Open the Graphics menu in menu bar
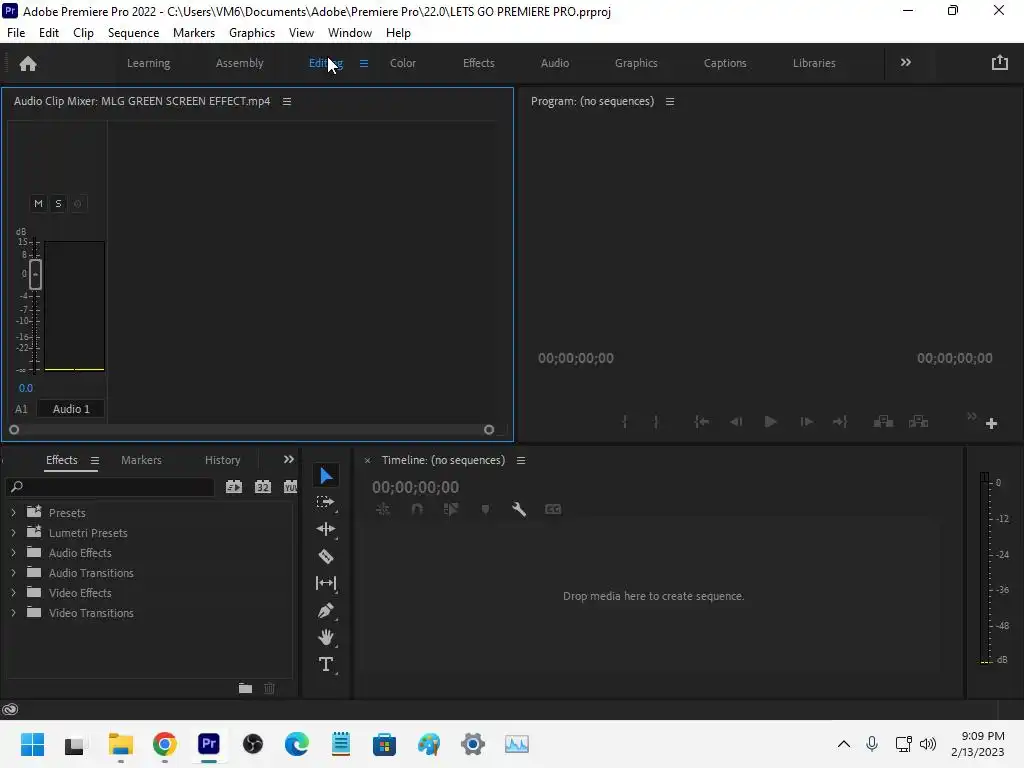 (252, 33)
